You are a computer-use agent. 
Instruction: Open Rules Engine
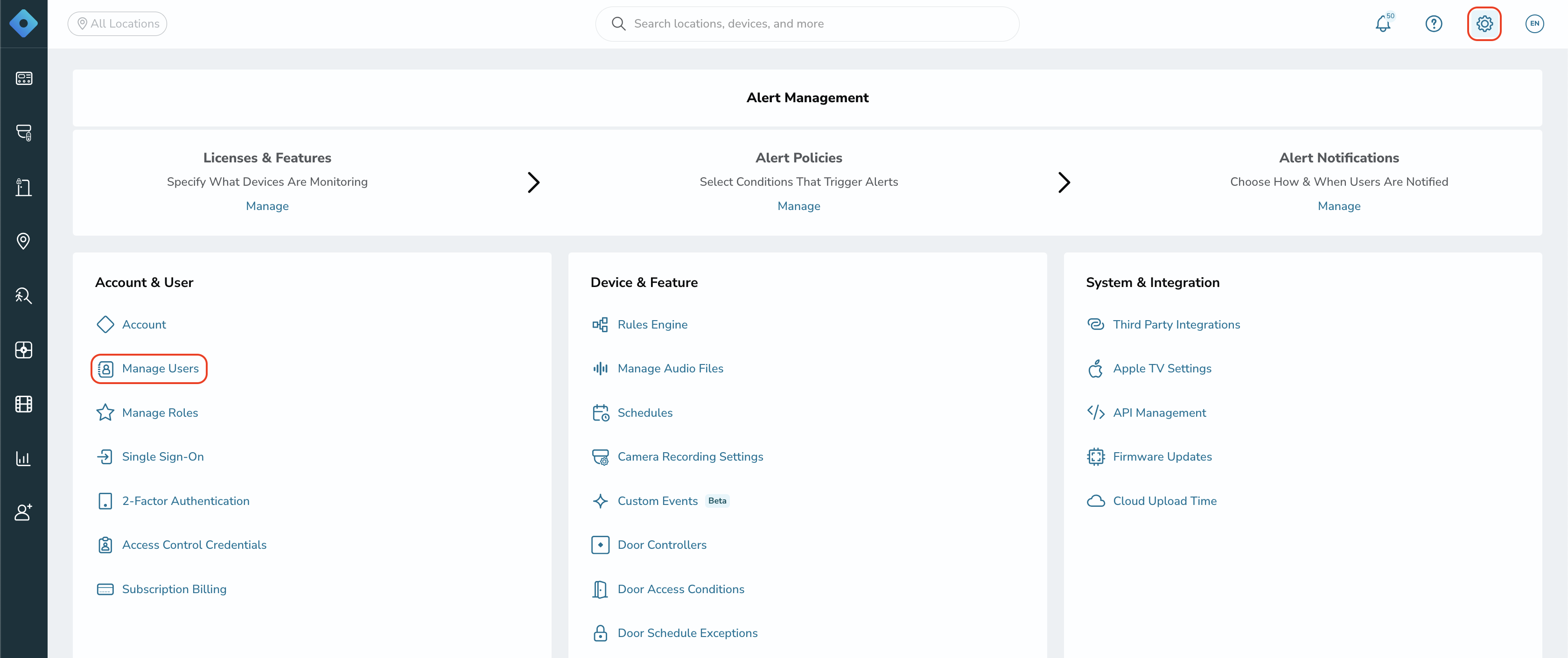pos(652,324)
